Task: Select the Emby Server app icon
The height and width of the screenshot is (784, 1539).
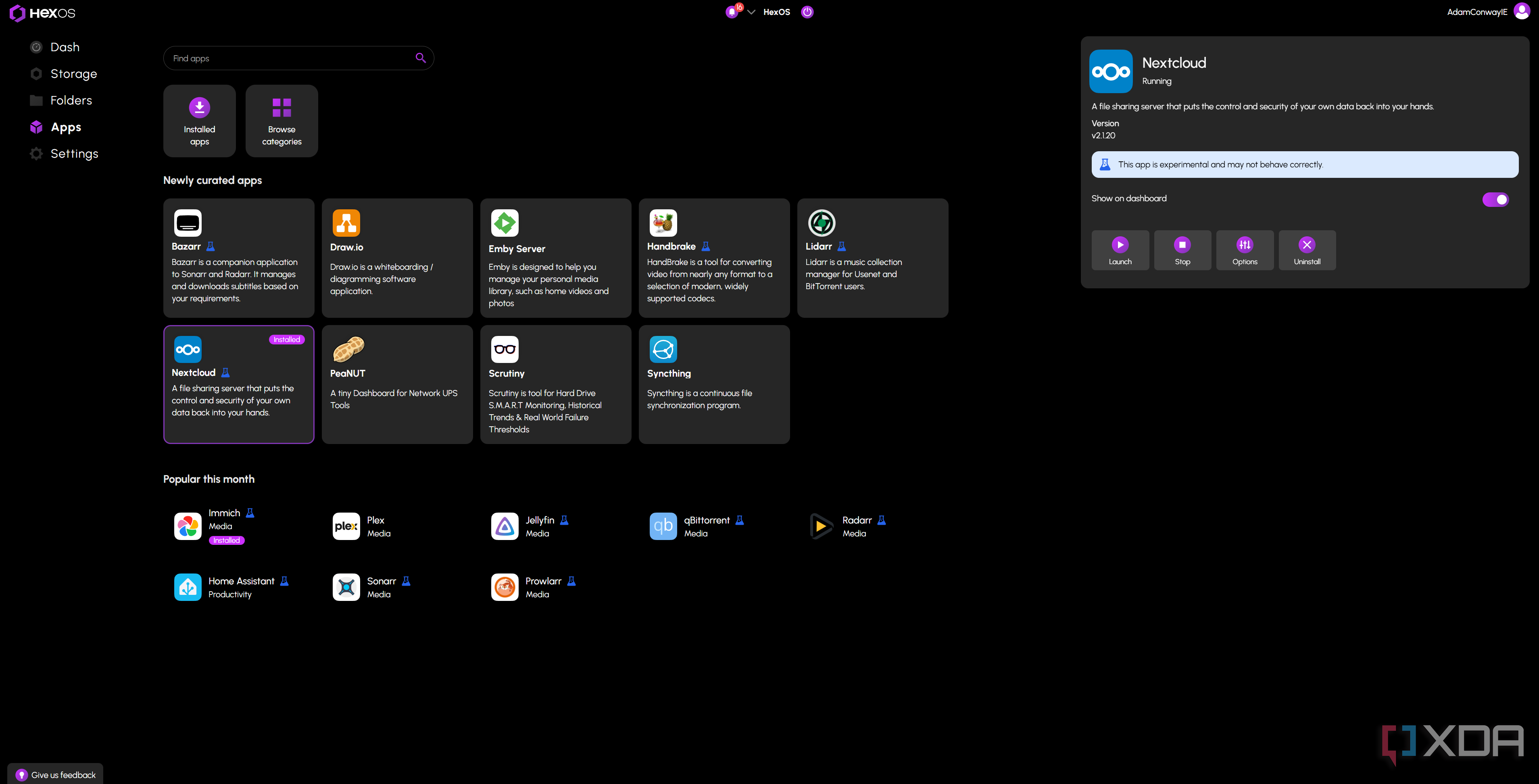Action: coord(505,223)
